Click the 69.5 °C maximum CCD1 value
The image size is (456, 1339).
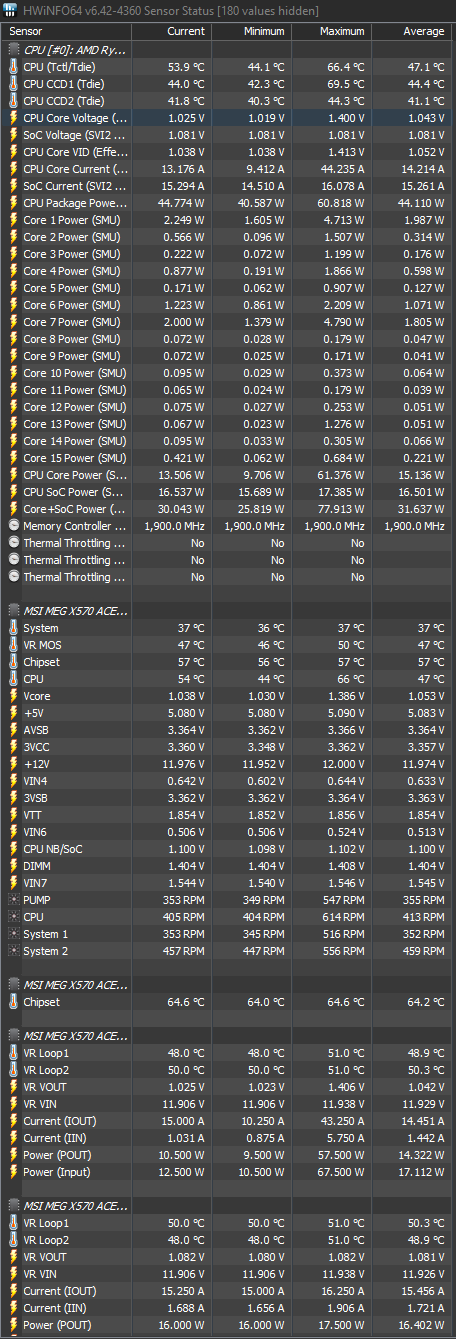pos(345,84)
